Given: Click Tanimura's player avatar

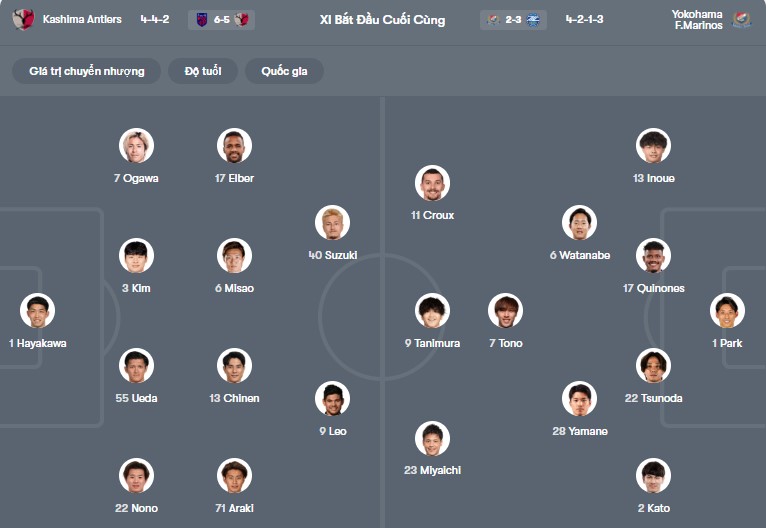Looking at the screenshot, I should pyautogui.click(x=432, y=311).
